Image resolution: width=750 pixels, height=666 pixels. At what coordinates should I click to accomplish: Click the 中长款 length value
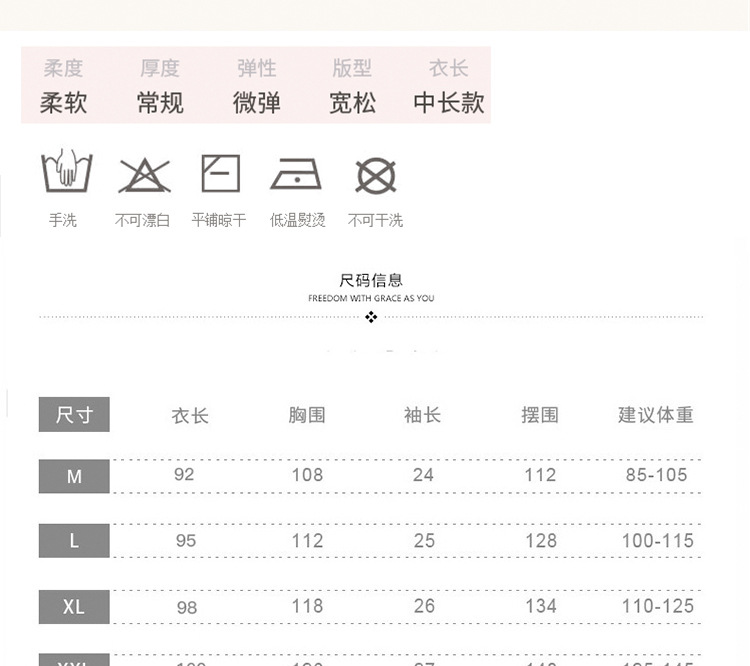point(449,103)
